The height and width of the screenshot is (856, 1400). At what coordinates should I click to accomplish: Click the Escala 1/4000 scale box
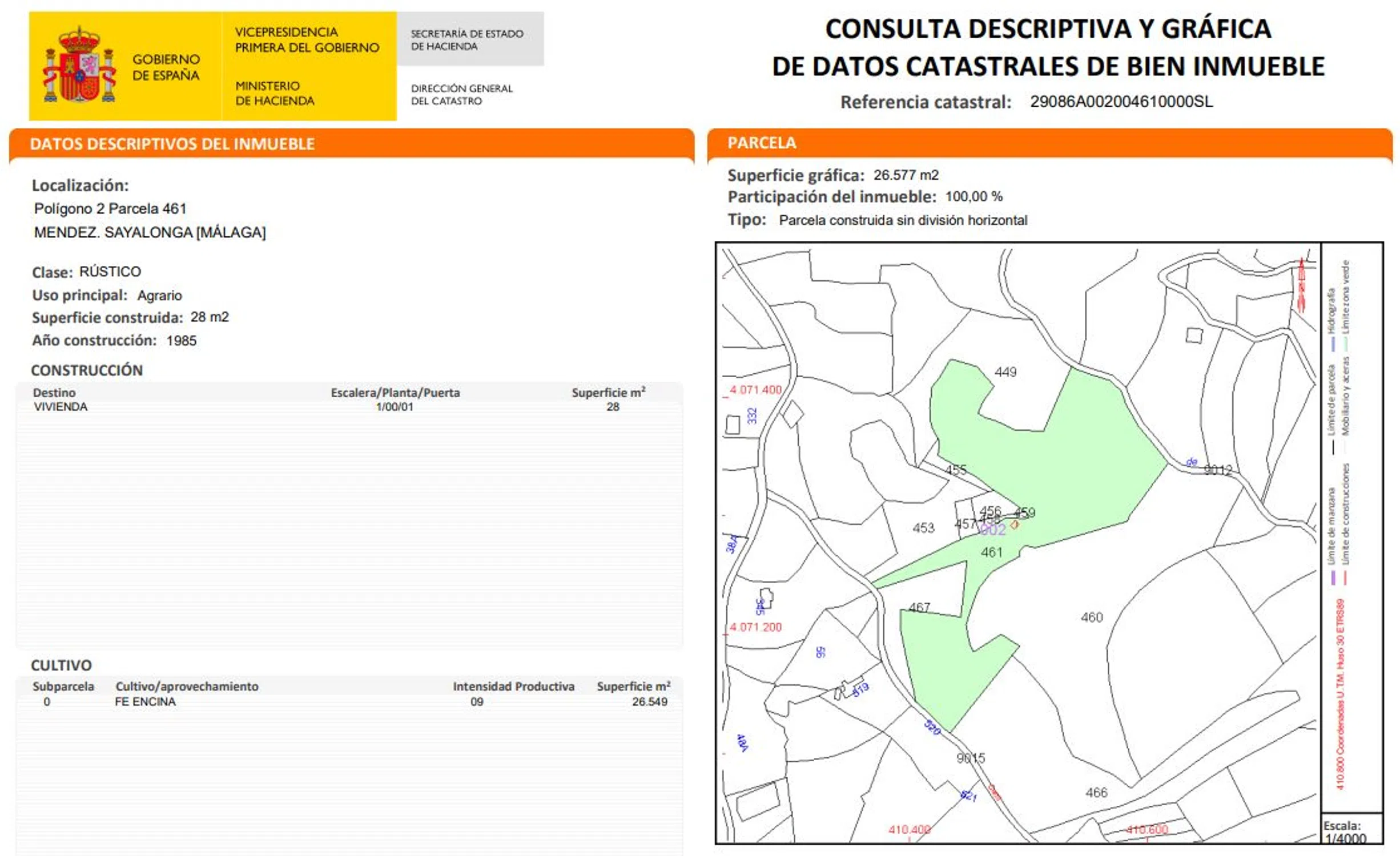[x=1351, y=831]
